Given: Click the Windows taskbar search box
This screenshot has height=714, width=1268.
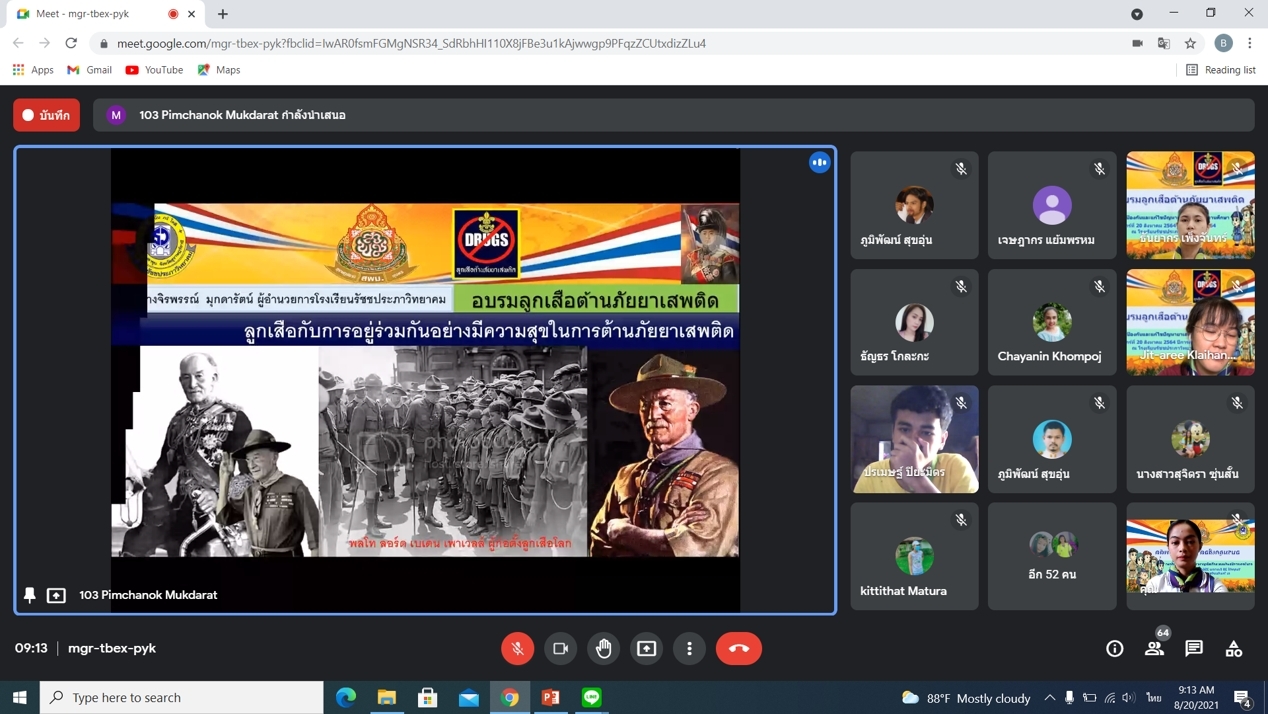Looking at the screenshot, I should point(182,697).
